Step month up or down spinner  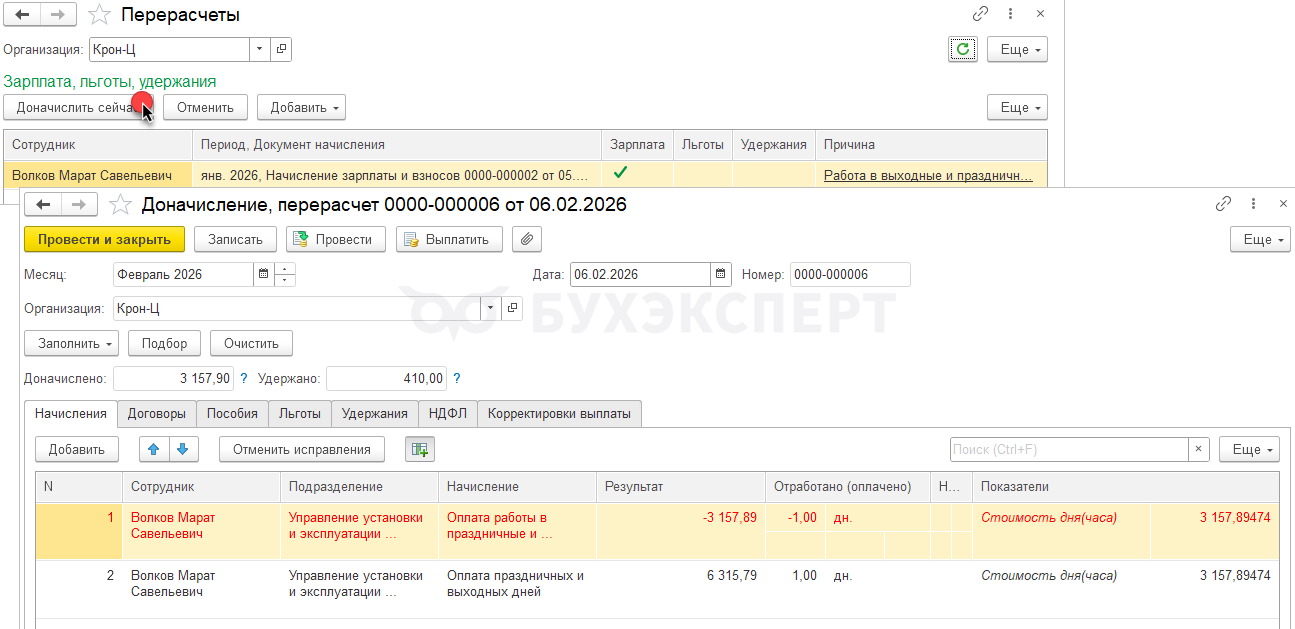pos(285,274)
